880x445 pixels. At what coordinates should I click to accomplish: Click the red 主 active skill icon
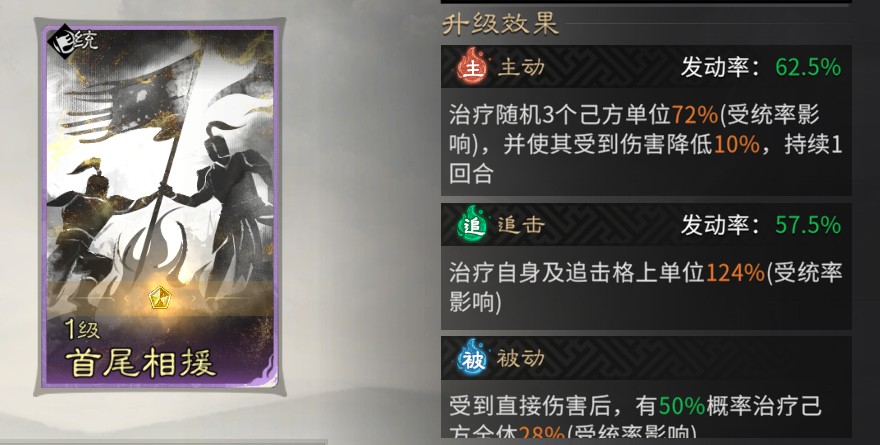pos(474,67)
